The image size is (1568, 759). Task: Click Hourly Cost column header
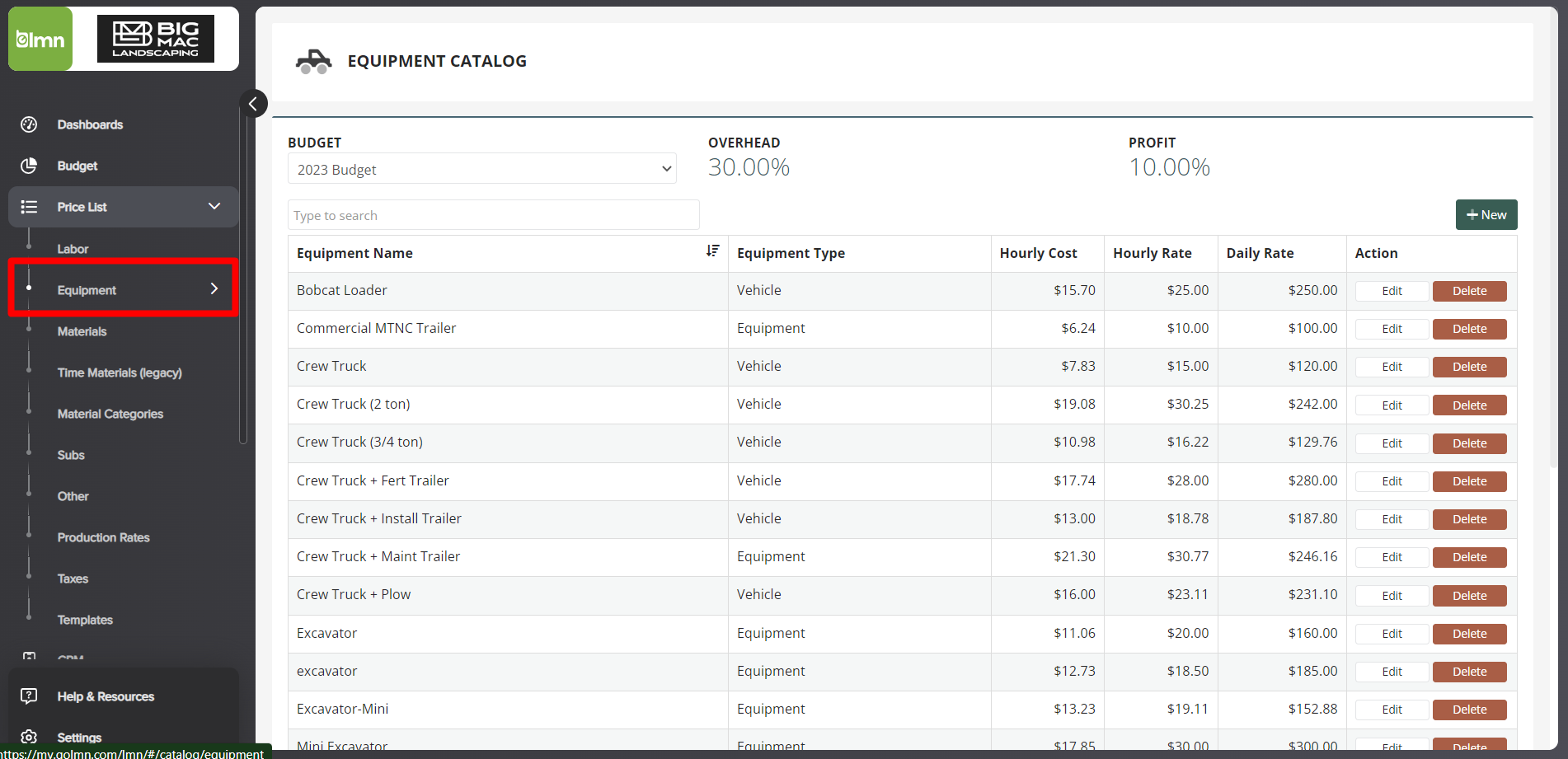click(x=1038, y=253)
